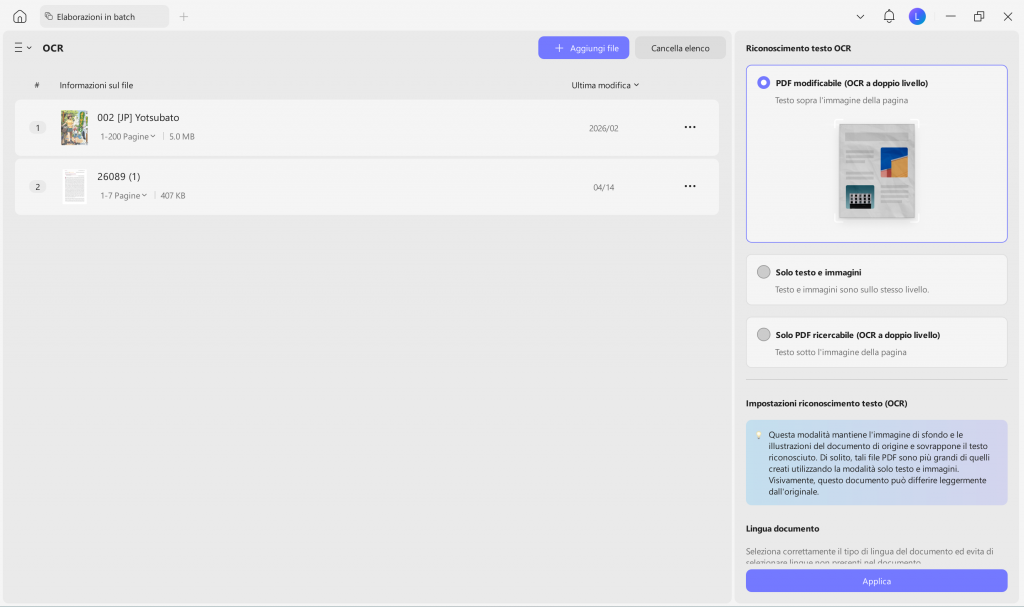
Task: Click the 04/14 modification date
Action: (603, 187)
